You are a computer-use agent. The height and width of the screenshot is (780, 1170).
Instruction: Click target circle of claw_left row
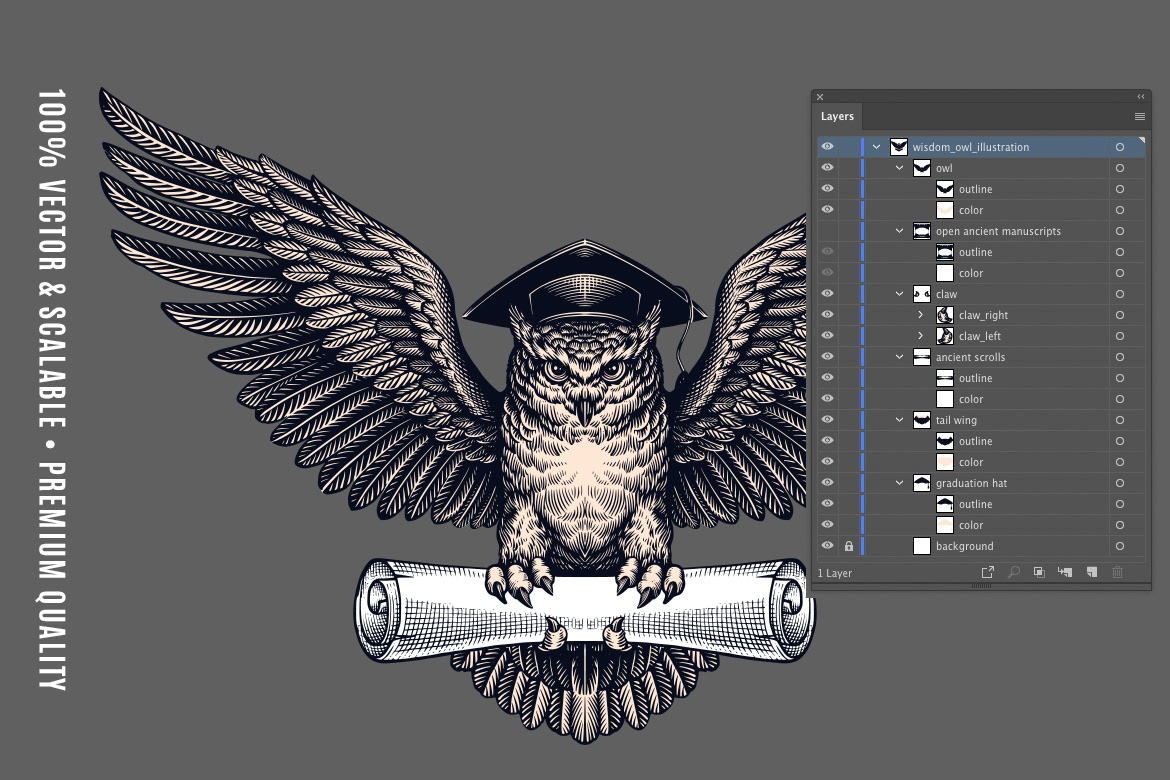tap(1120, 336)
